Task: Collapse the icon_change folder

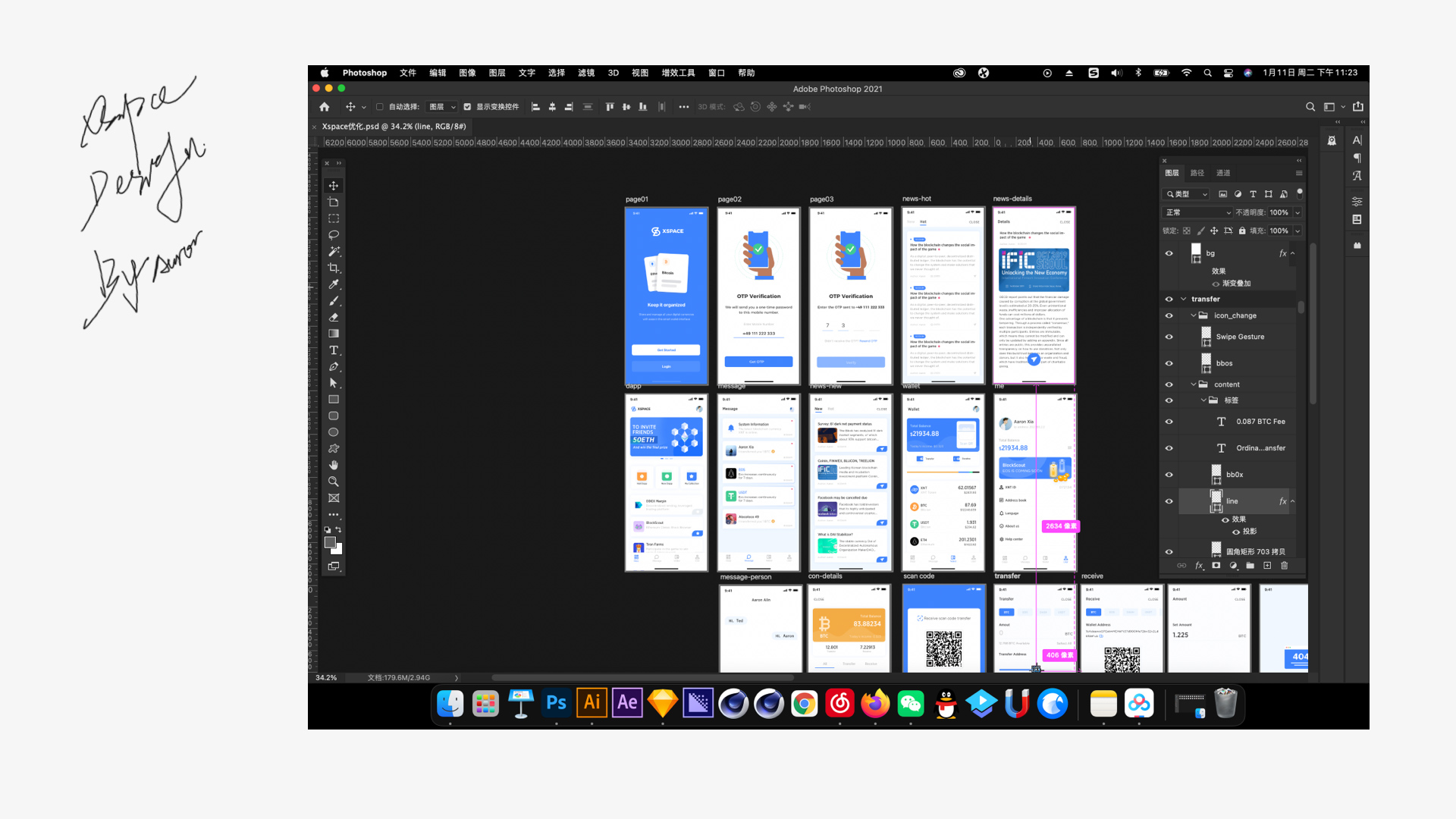Action: point(1193,315)
